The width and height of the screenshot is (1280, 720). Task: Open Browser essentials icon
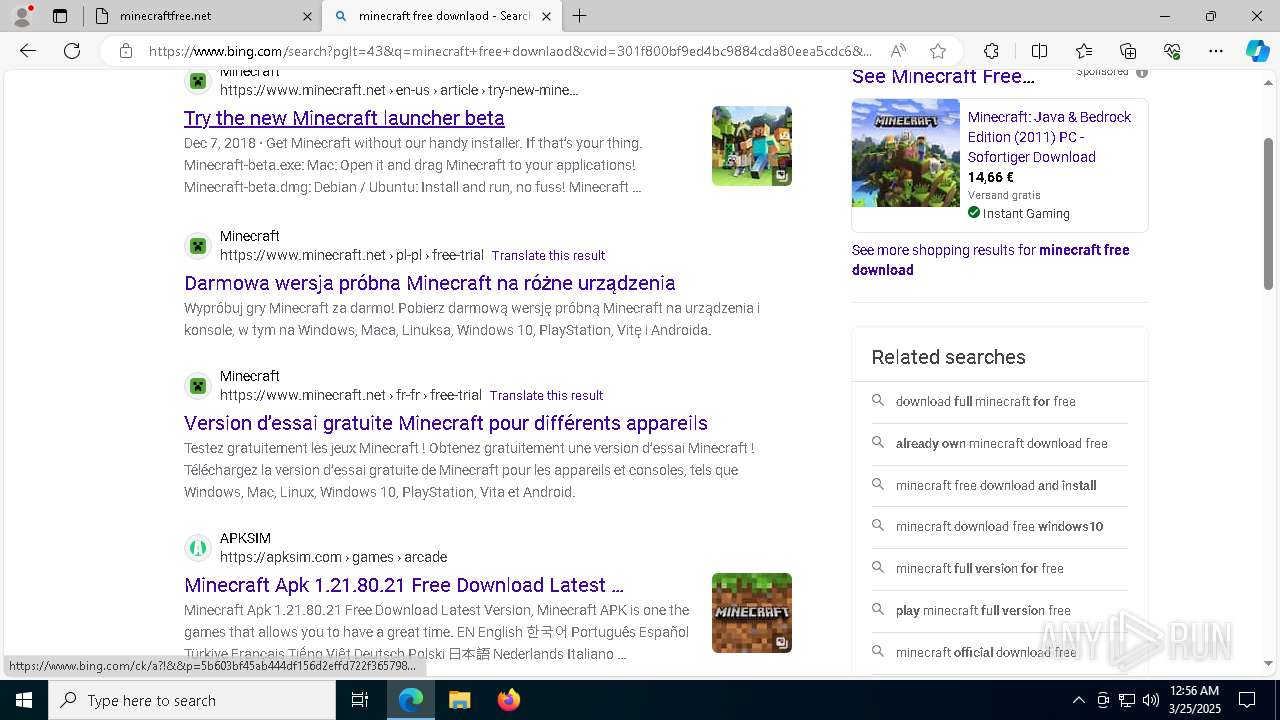[x=1172, y=51]
